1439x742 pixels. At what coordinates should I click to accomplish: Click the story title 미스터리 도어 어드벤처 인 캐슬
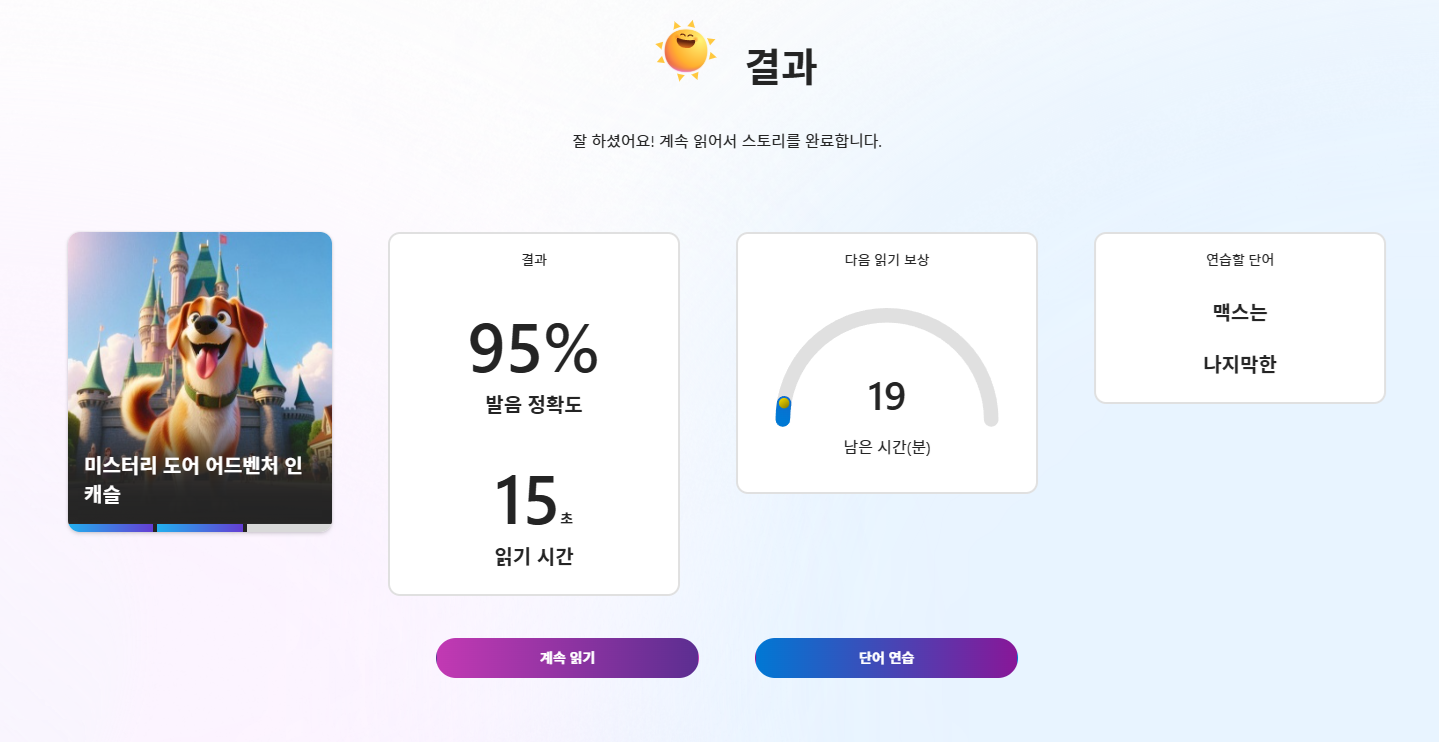[x=193, y=480]
